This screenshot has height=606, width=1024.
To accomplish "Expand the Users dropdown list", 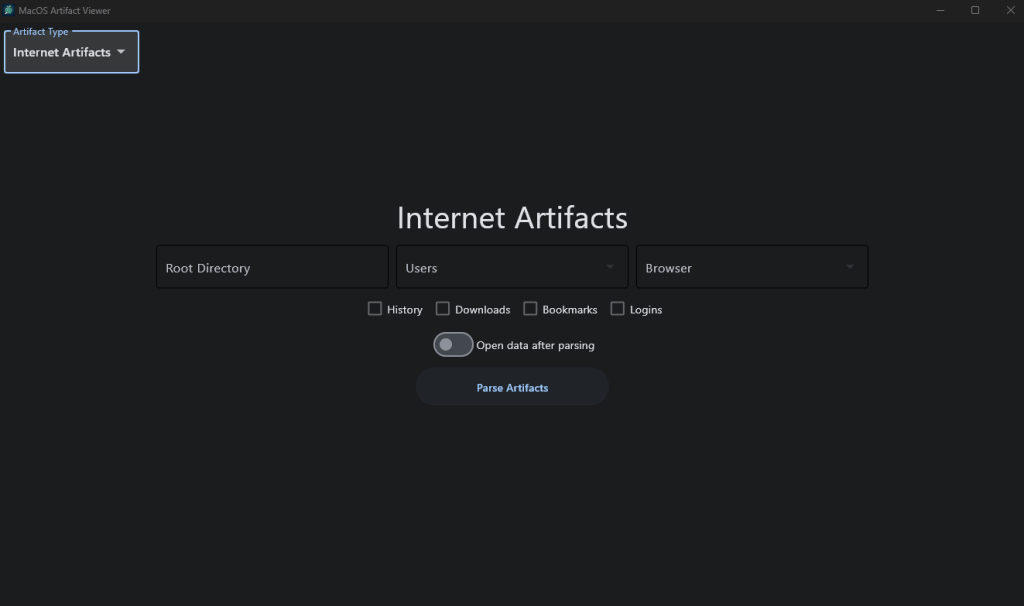I will (x=512, y=268).
